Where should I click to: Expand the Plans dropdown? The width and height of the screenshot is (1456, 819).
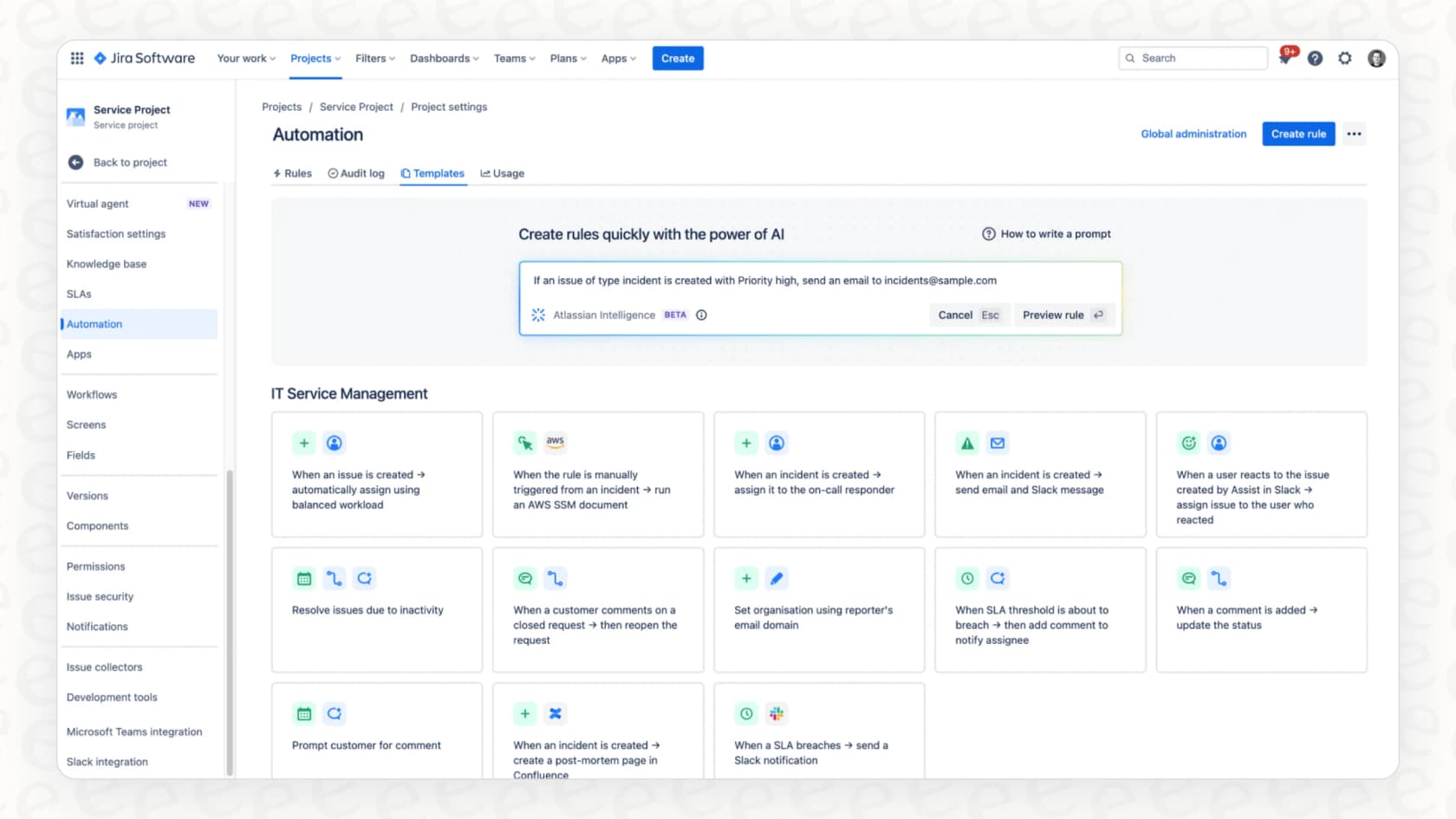(569, 58)
